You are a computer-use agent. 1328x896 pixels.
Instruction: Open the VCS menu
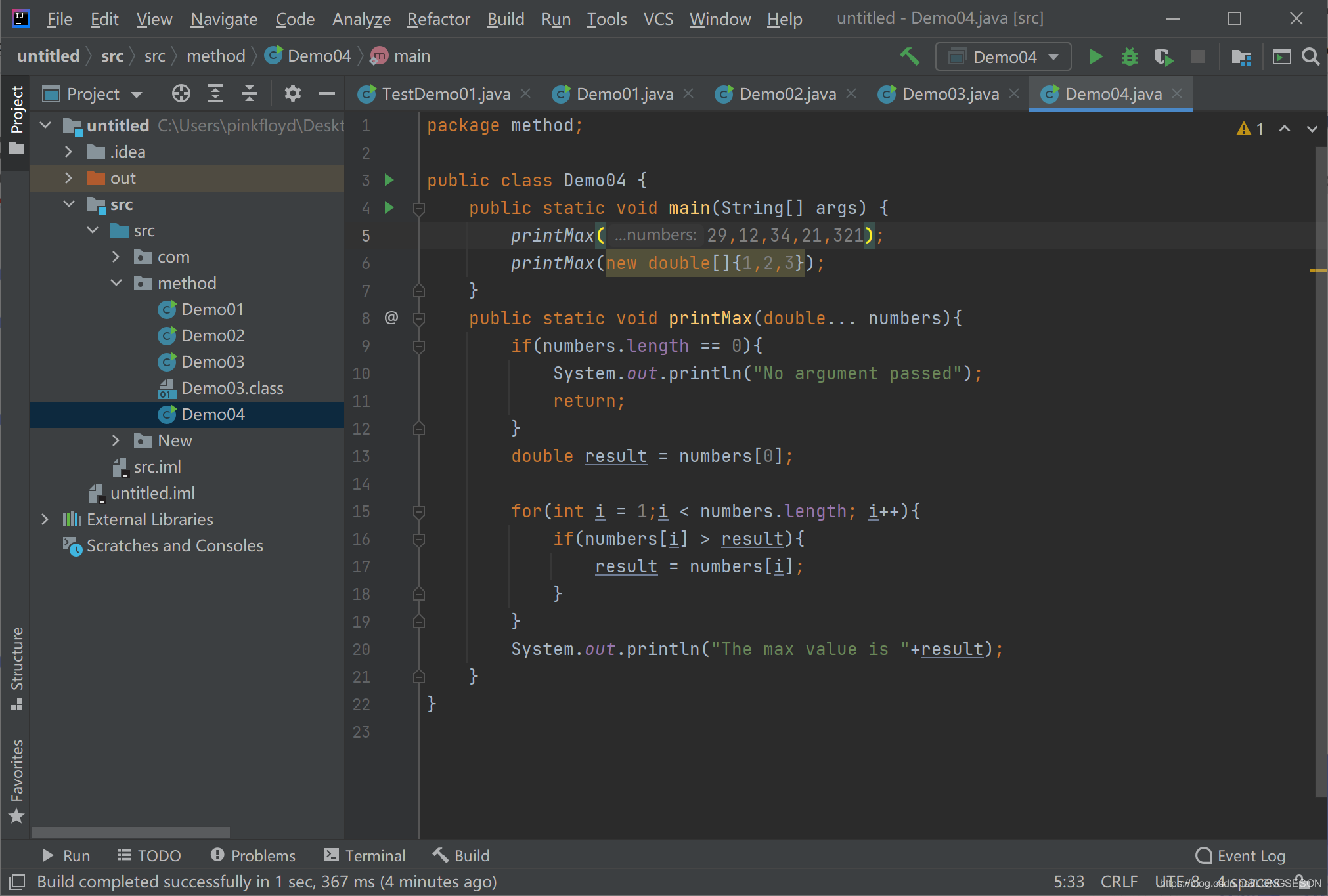pyautogui.click(x=658, y=19)
